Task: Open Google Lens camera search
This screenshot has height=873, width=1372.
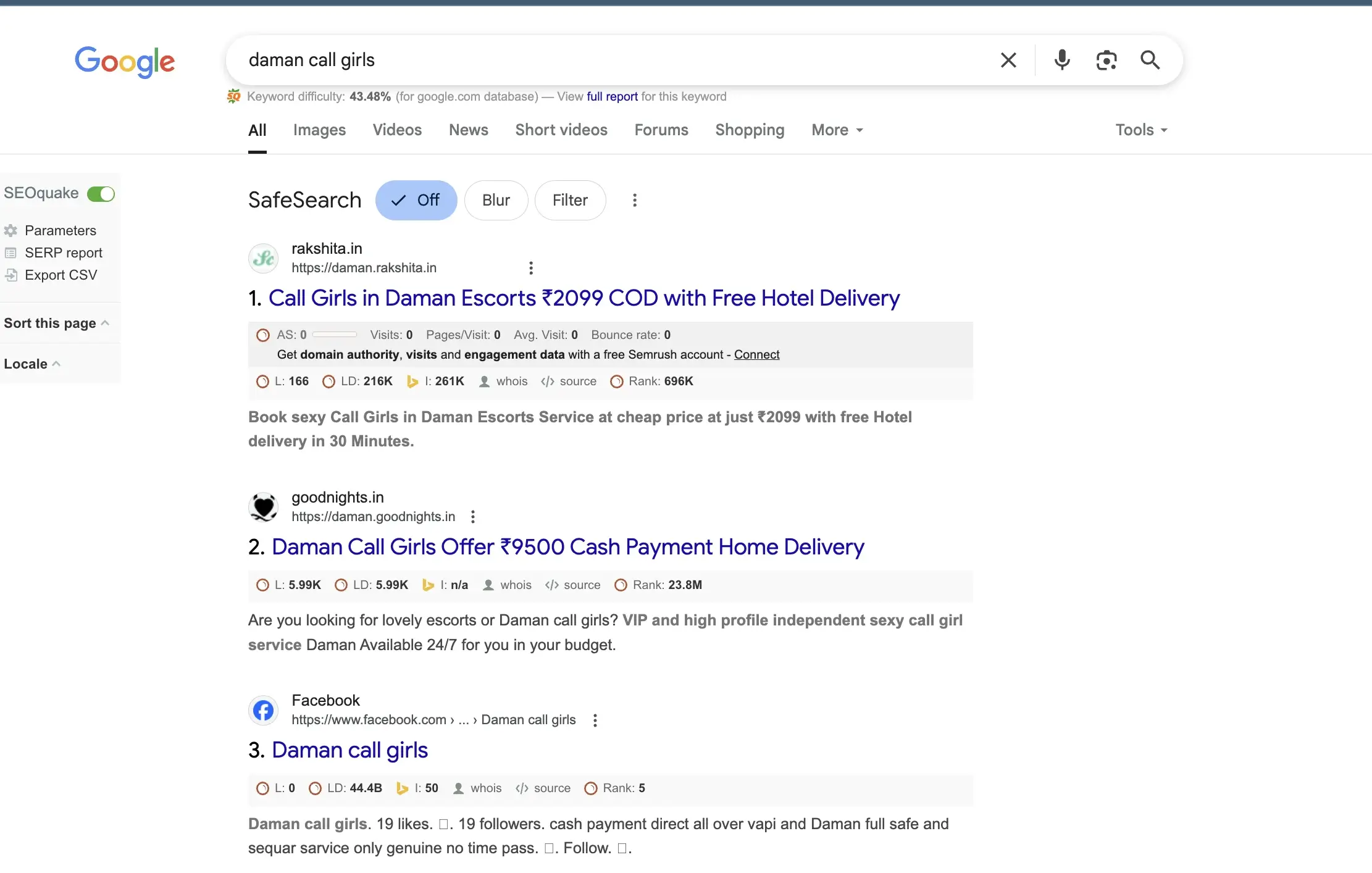Action: (1106, 59)
